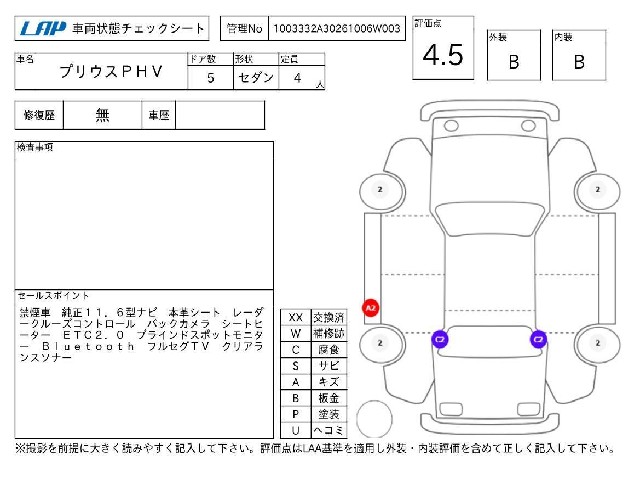Image resolution: width=640 pixels, height=480 pixels.
Task: Click the 内装 grade B box
Action: 579,55
